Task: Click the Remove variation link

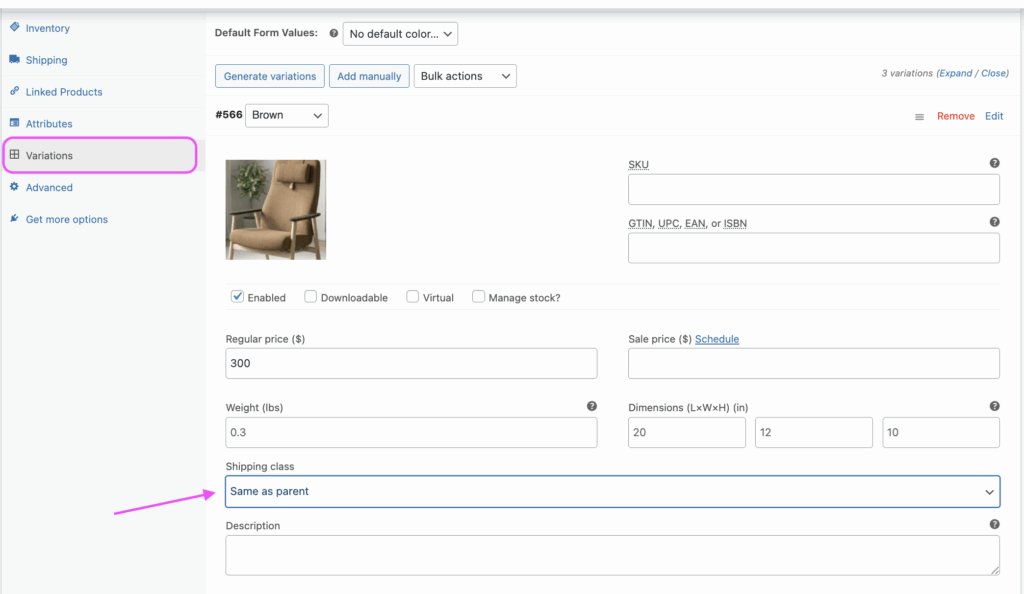Action: [955, 116]
